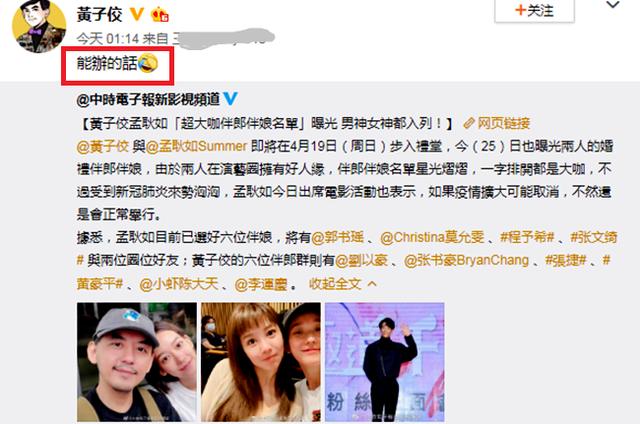Open the man waving on stage thumbnail

(384, 362)
